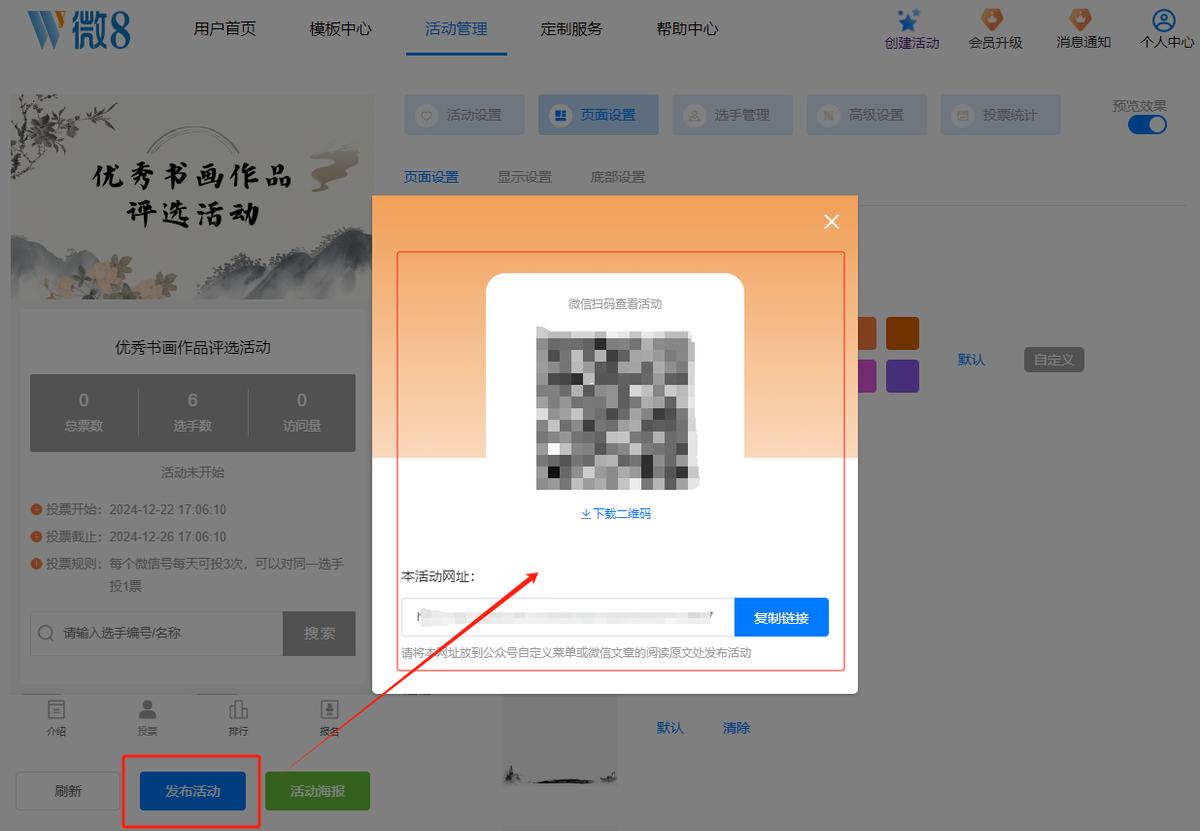Viewport: 1200px width, 831px height.
Task: Click the magnifier icon in search box
Action: 46,633
